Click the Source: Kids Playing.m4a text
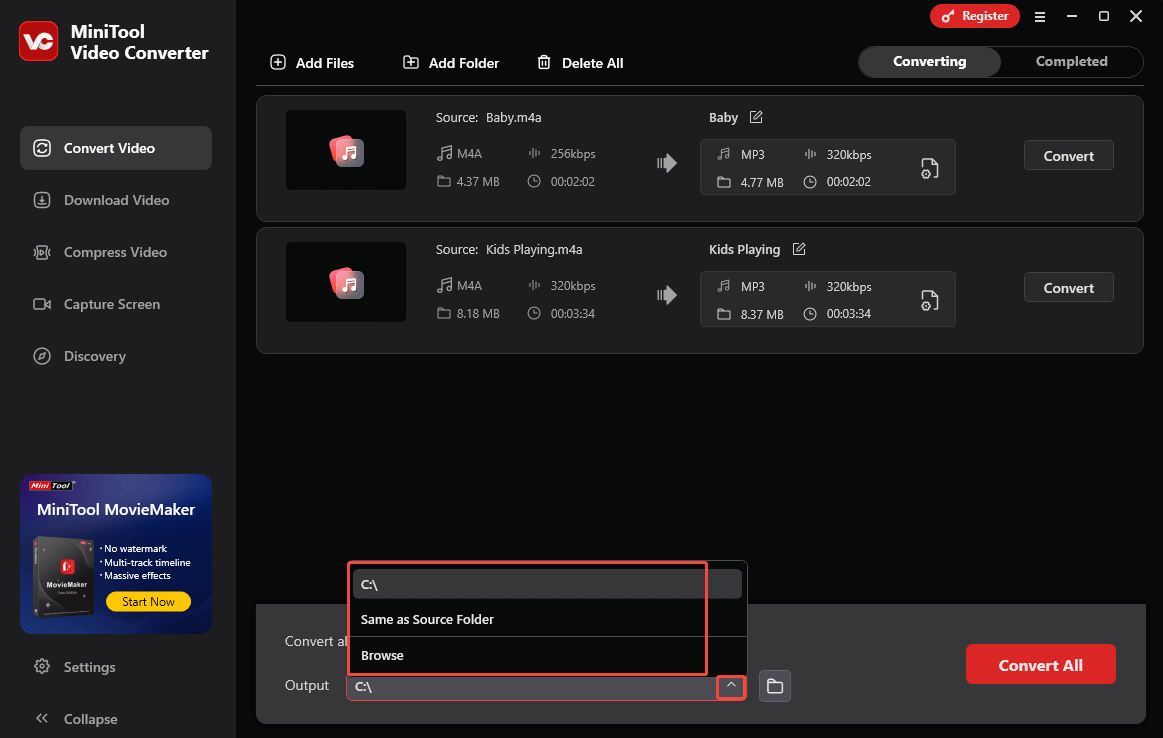 [509, 249]
